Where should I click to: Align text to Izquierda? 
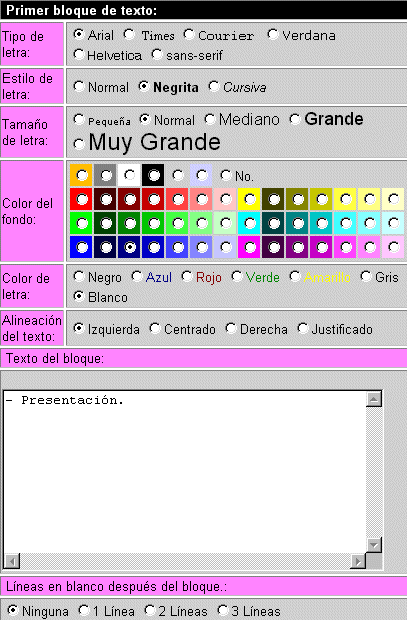pyautogui.click(x=79, y=328)
